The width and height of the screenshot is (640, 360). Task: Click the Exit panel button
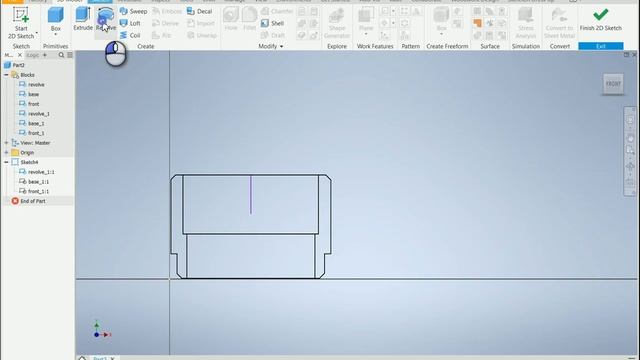click(x=600, y=46)
